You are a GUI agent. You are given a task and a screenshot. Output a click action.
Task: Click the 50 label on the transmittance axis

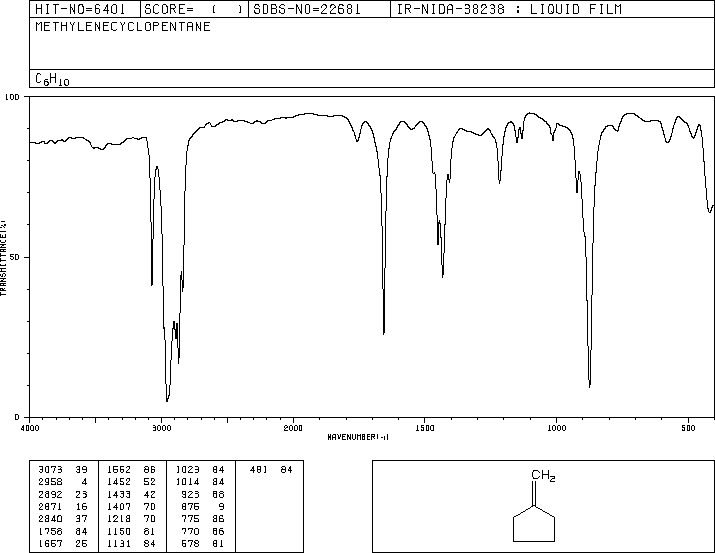point(15,257)
